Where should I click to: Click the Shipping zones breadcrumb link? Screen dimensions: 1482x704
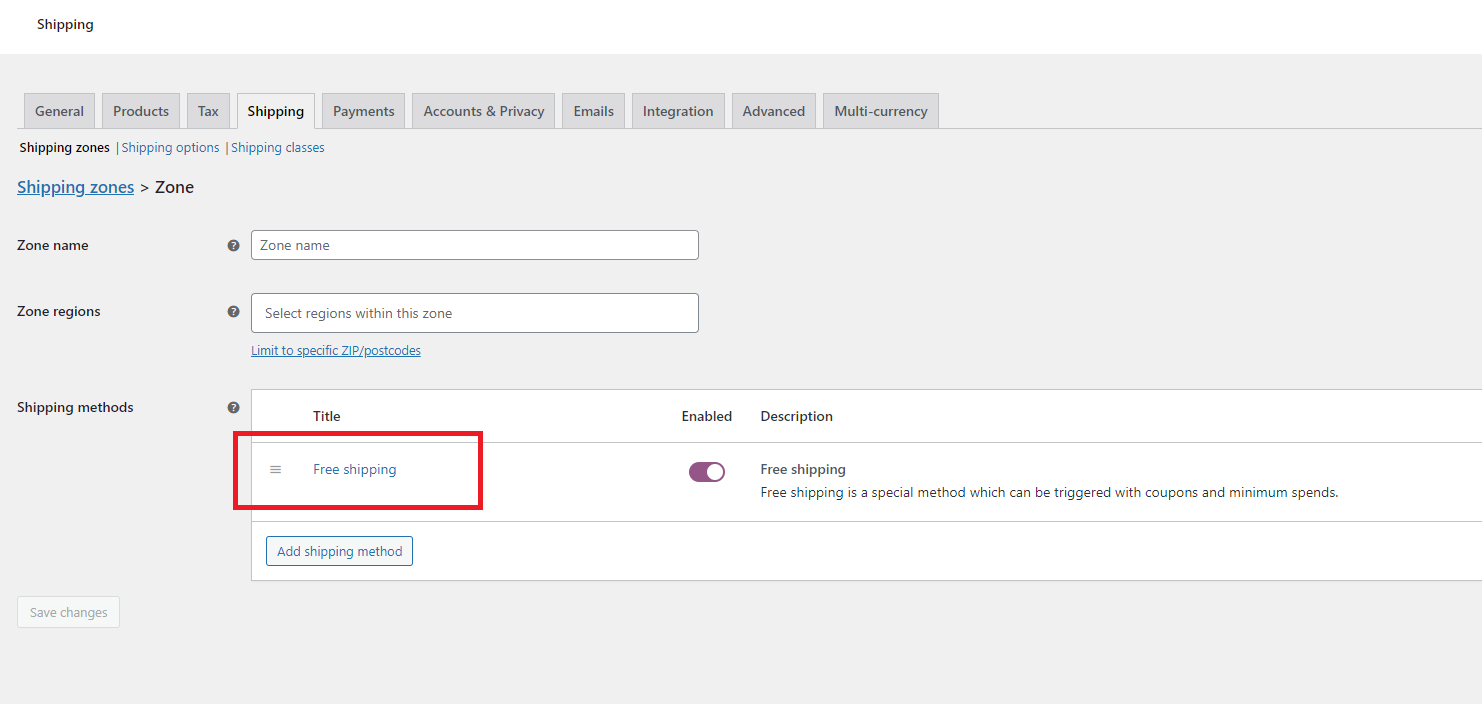tap(75, 187)
